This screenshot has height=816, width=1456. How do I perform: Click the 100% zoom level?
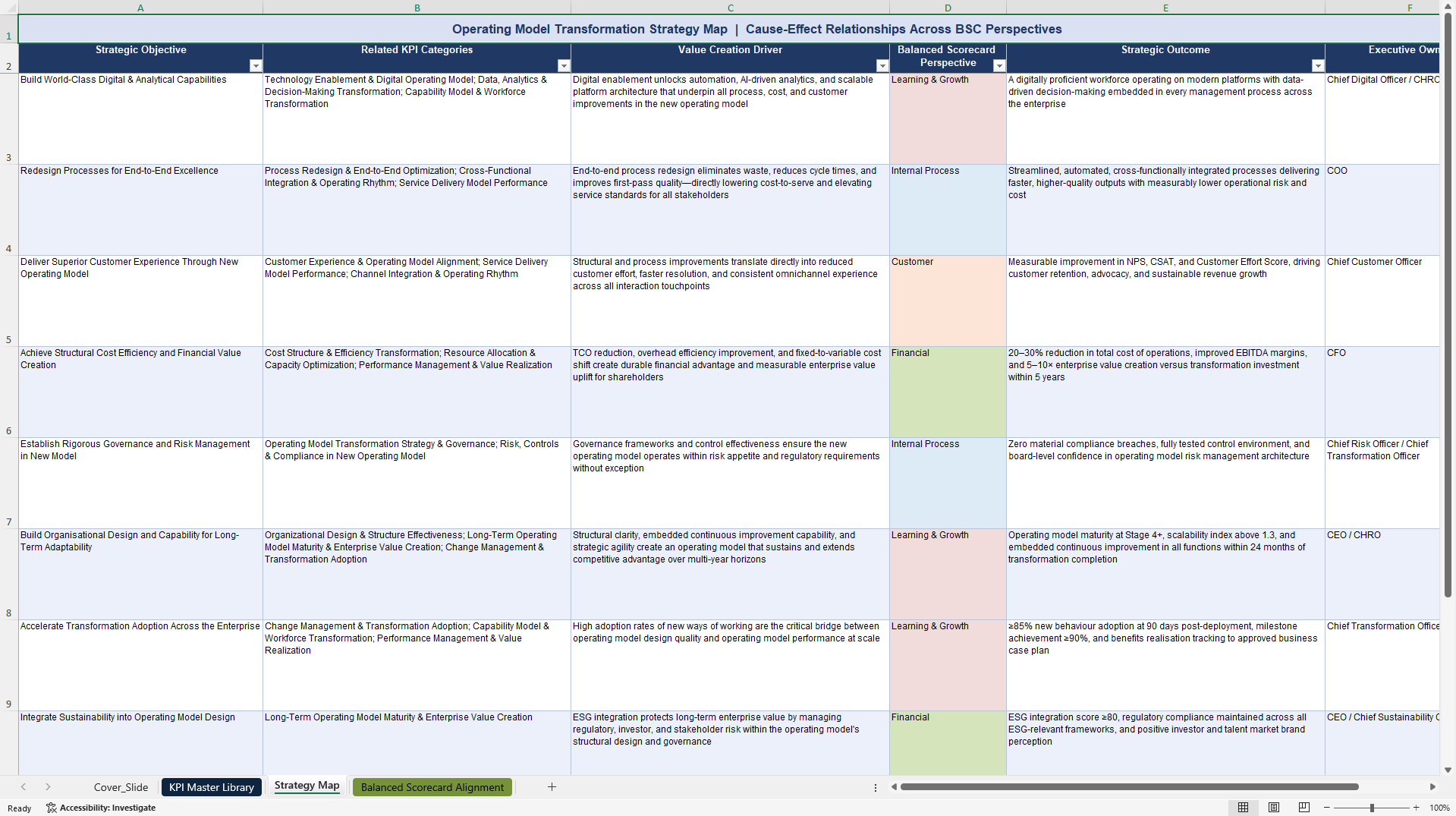coord(1439,808)
